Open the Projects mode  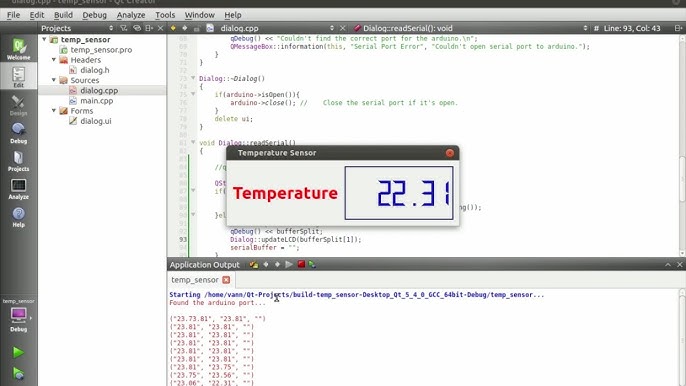point(18,161)
